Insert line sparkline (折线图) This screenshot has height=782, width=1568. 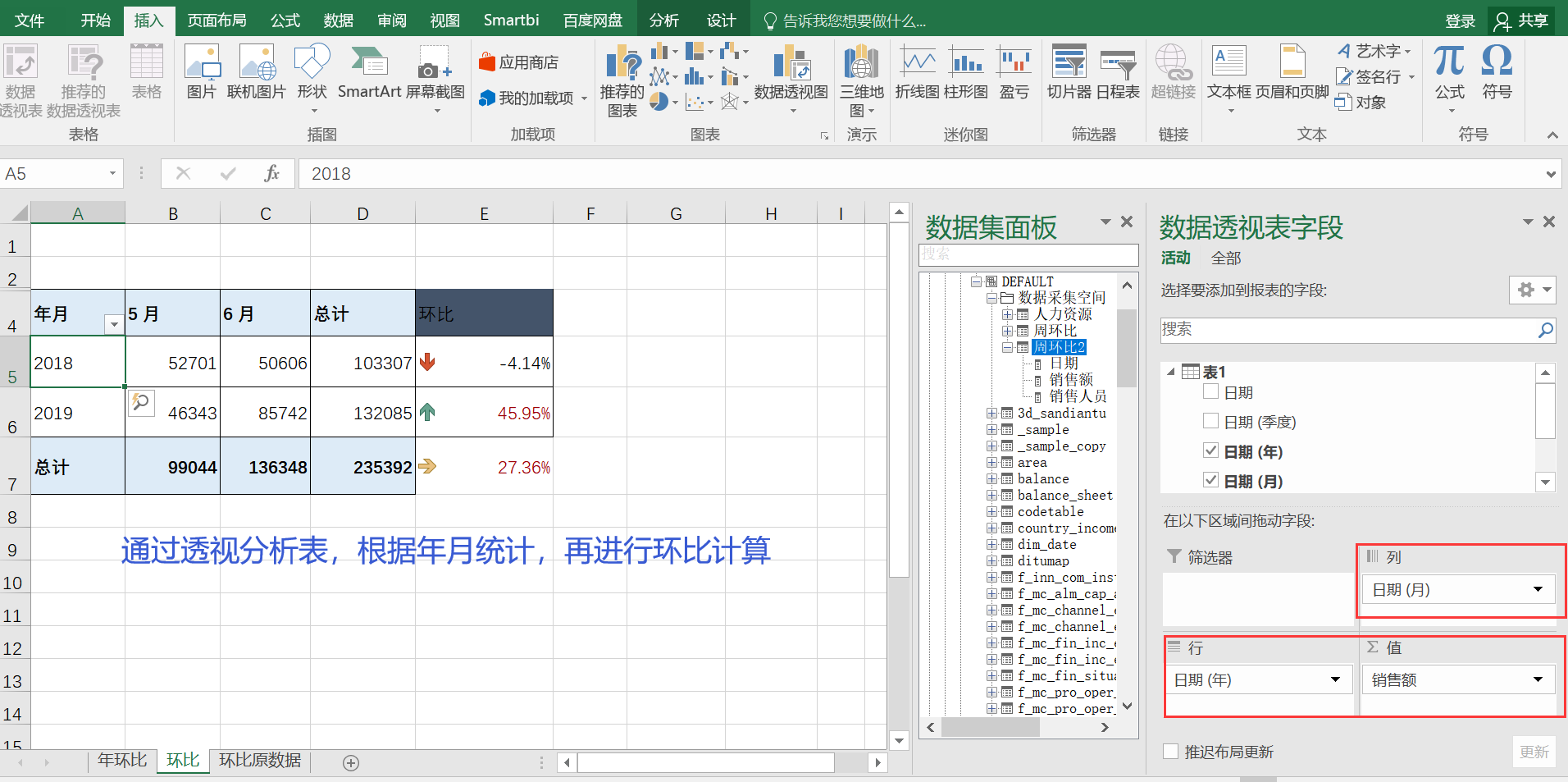[x=917, y=72]
